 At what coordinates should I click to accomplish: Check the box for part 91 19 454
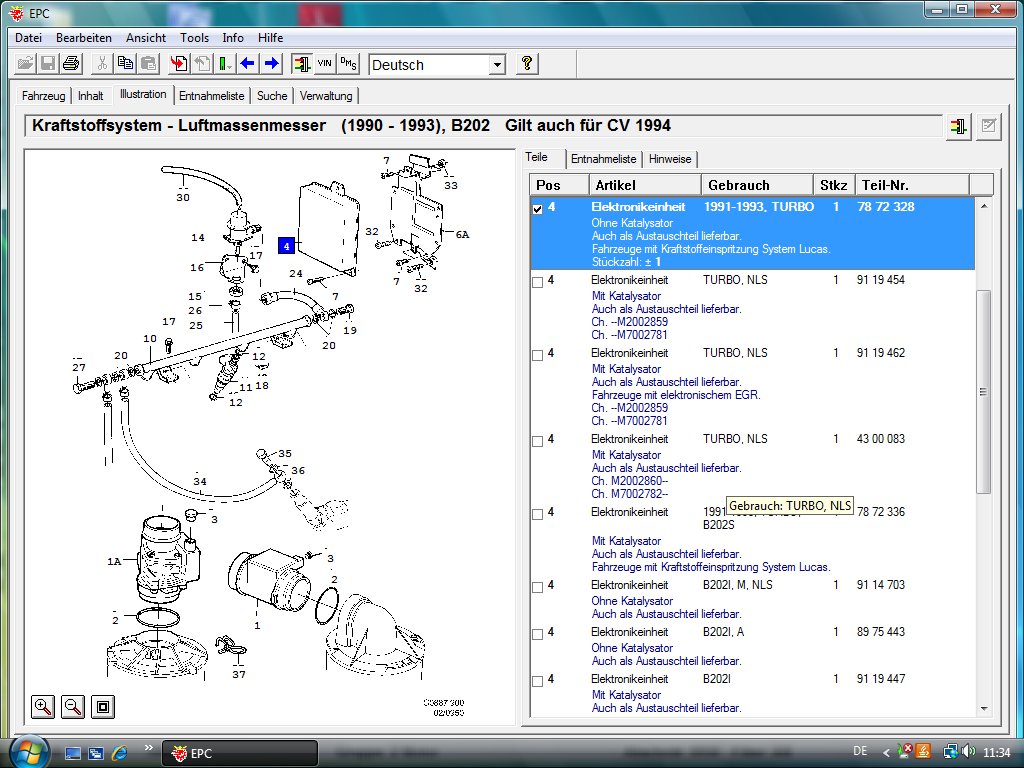(x=537, y=282)
